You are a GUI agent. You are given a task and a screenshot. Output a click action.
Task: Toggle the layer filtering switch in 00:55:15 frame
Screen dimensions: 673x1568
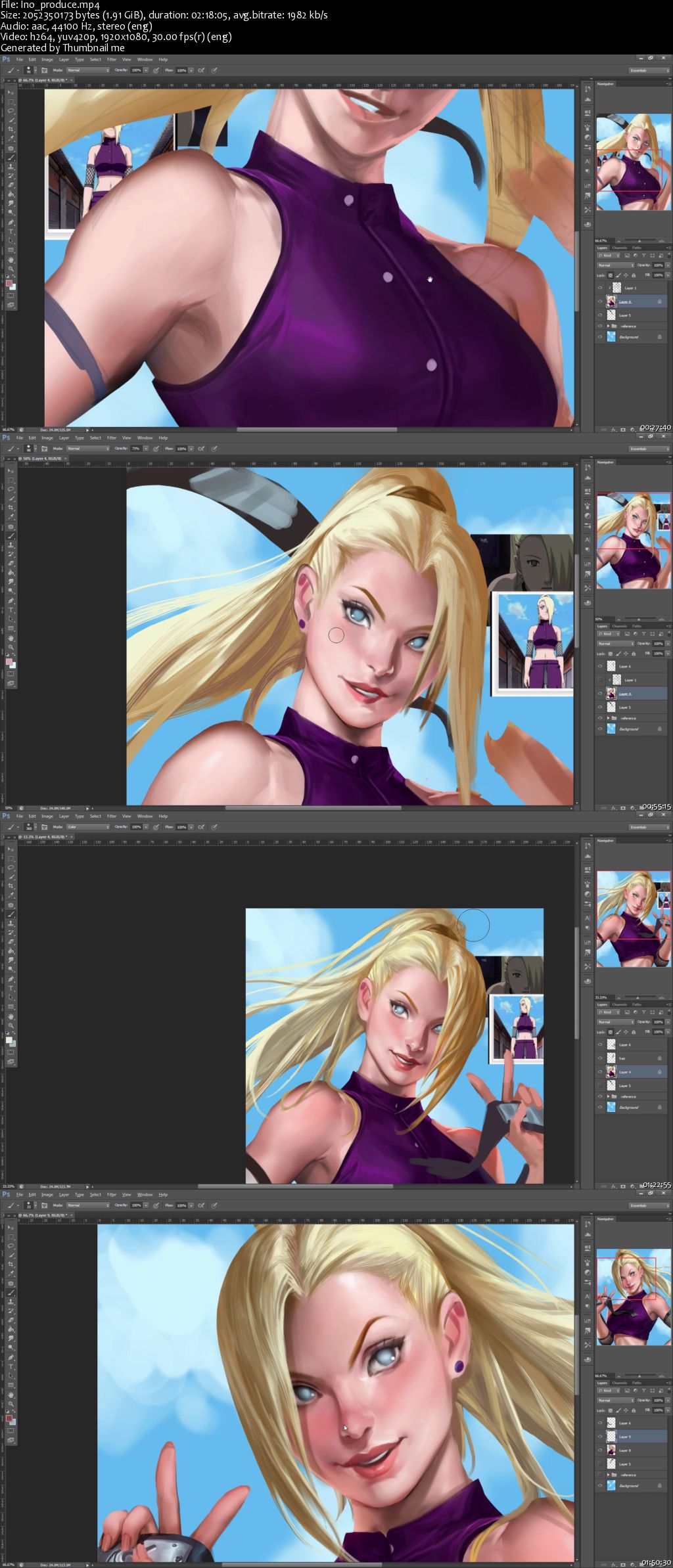click(668, 634)
